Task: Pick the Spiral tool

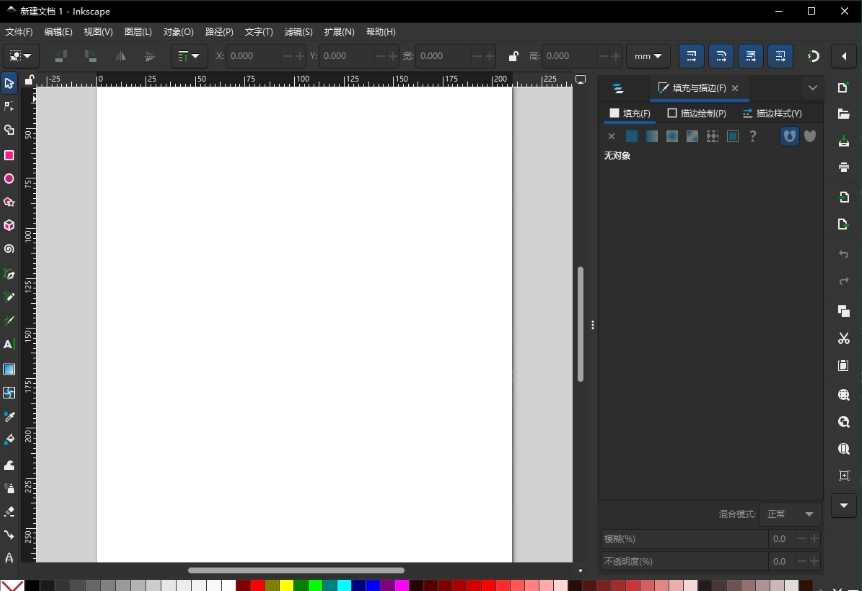Action: pyautogui.click(x=9, y=249)
